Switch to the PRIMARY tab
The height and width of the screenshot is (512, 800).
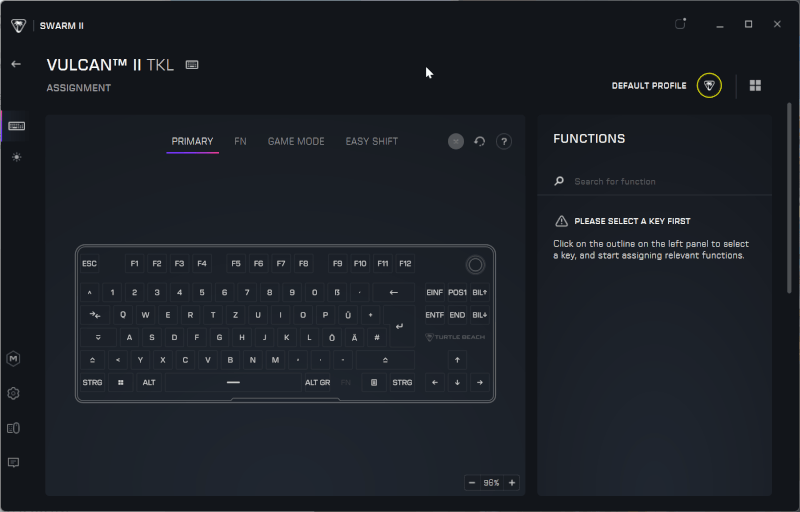(x=192, y=141)
